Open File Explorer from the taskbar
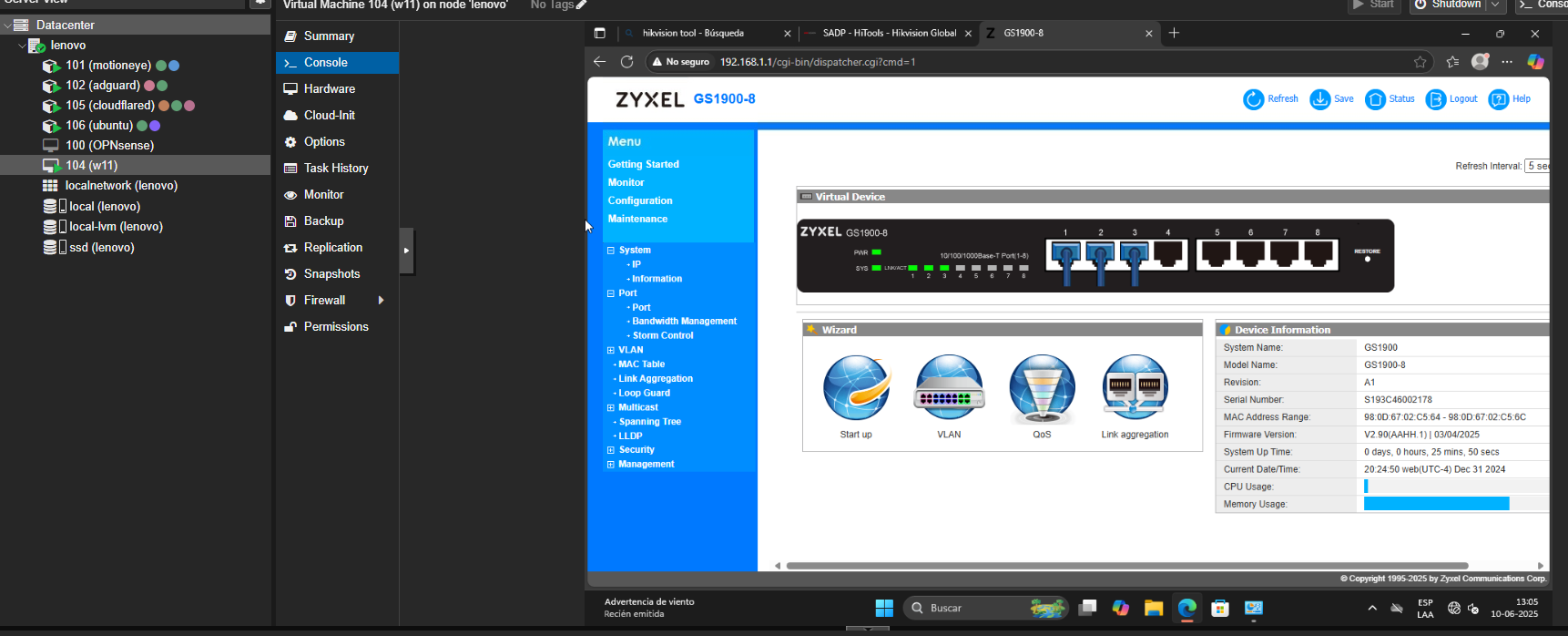Screen dimensions: 1568x636 coord(1154,608)
